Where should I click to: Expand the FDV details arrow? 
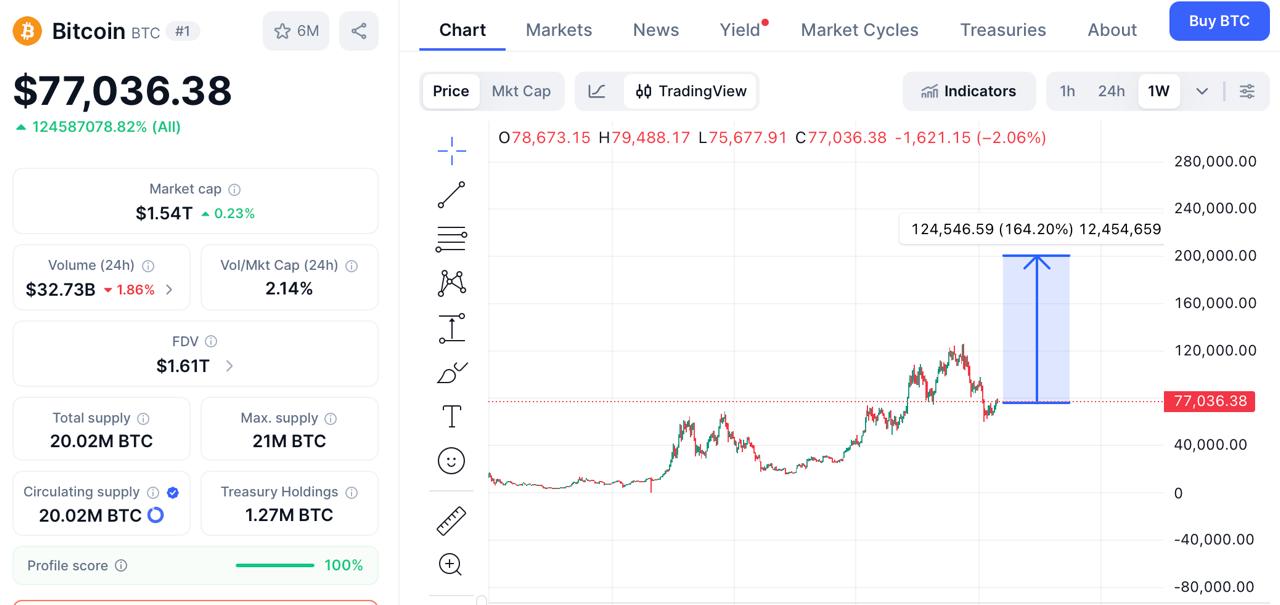click(x=230, y=366)
